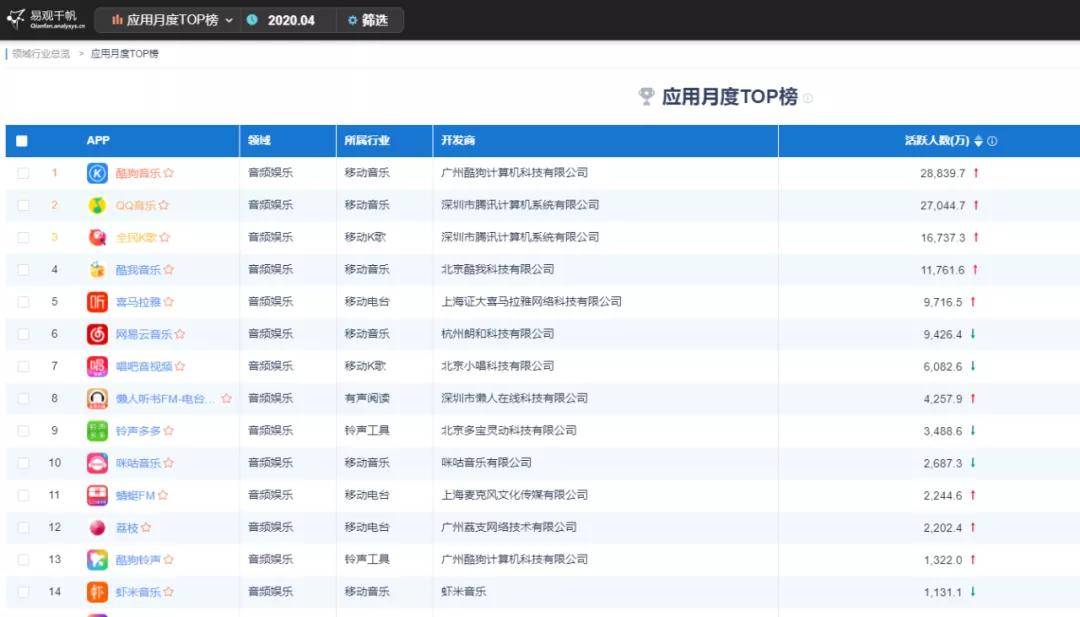Image resolution: width=1080 pixels, height=617 pixels.
Task: Toggle the select-all checkbox in table header
Action: 22,141
